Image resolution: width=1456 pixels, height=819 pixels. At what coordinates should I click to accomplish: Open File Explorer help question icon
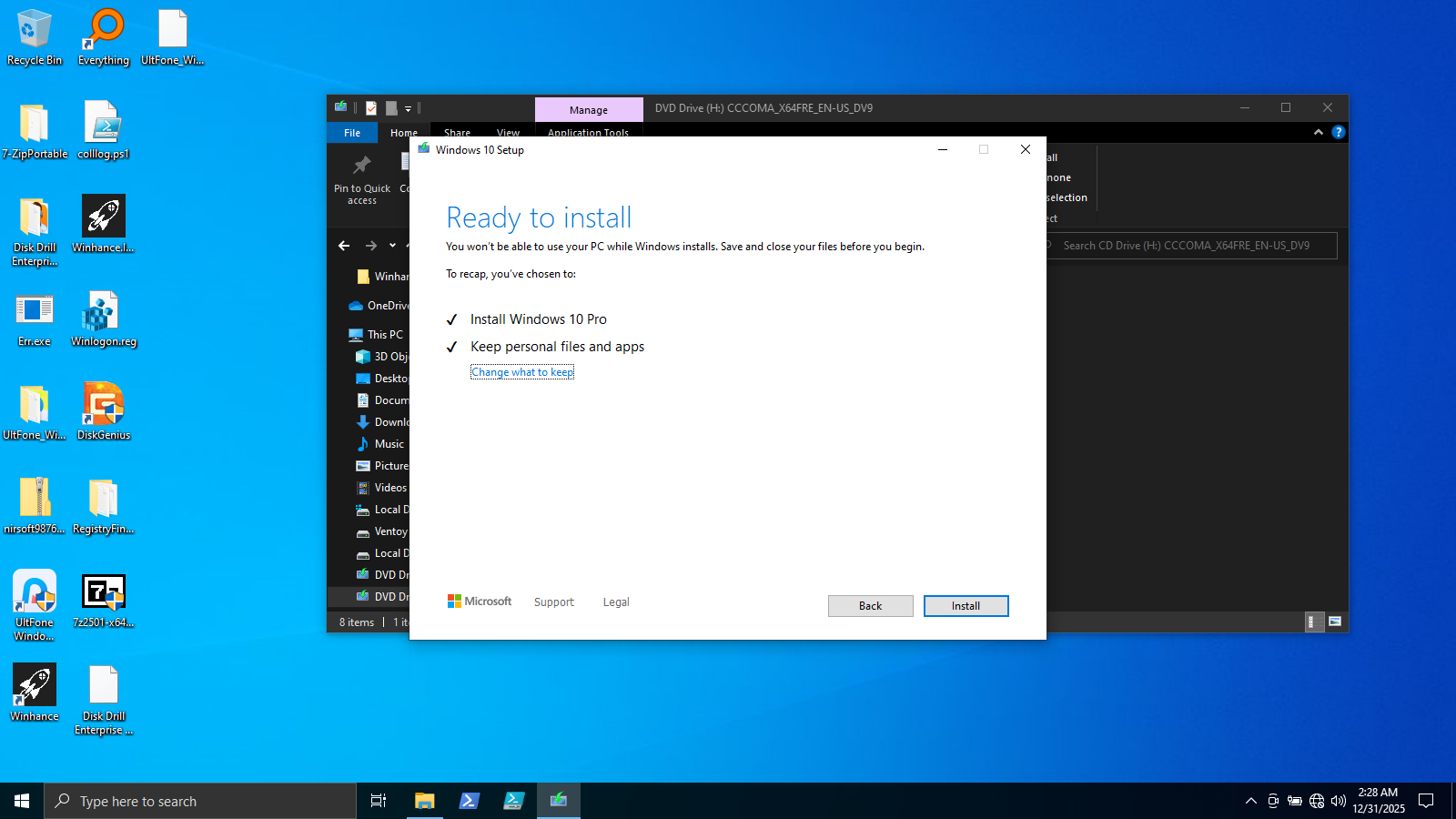click(x=1338, y=132)
